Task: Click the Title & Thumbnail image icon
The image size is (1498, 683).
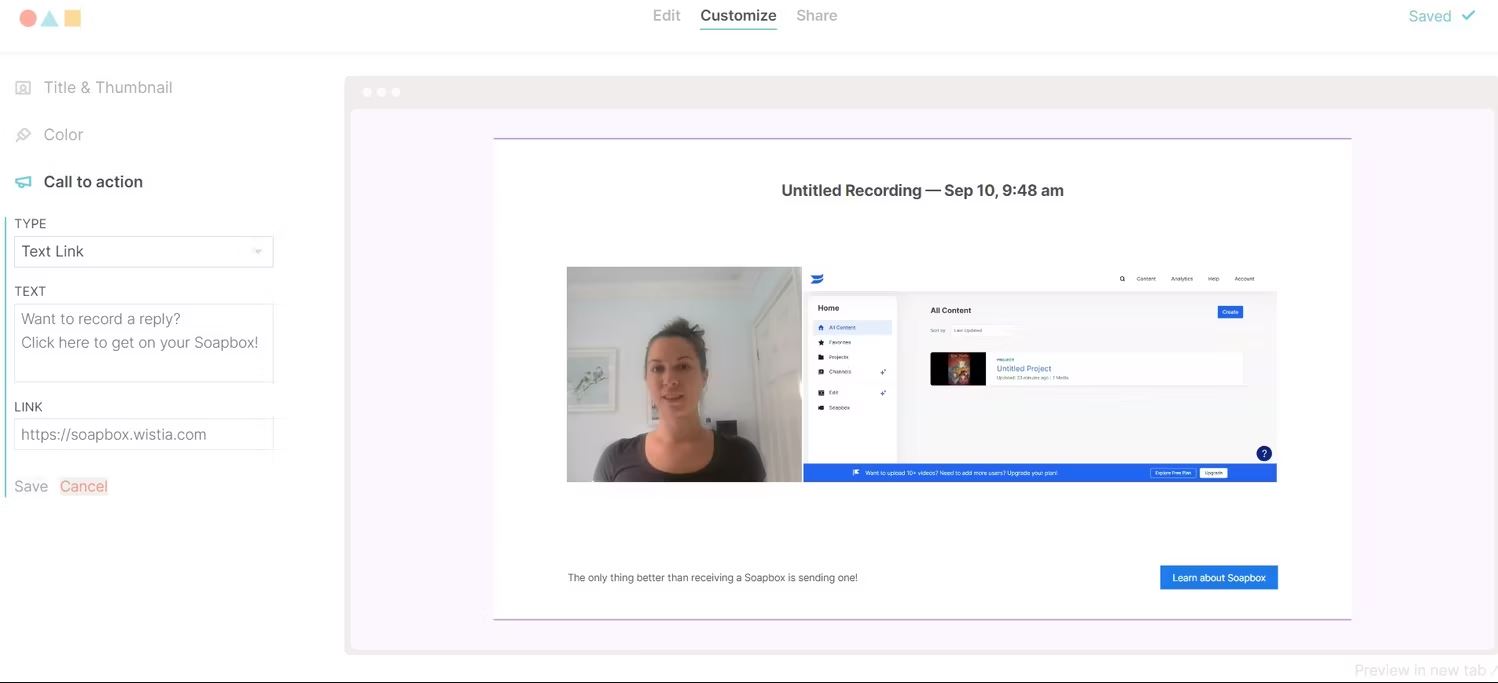Action: 23,88
